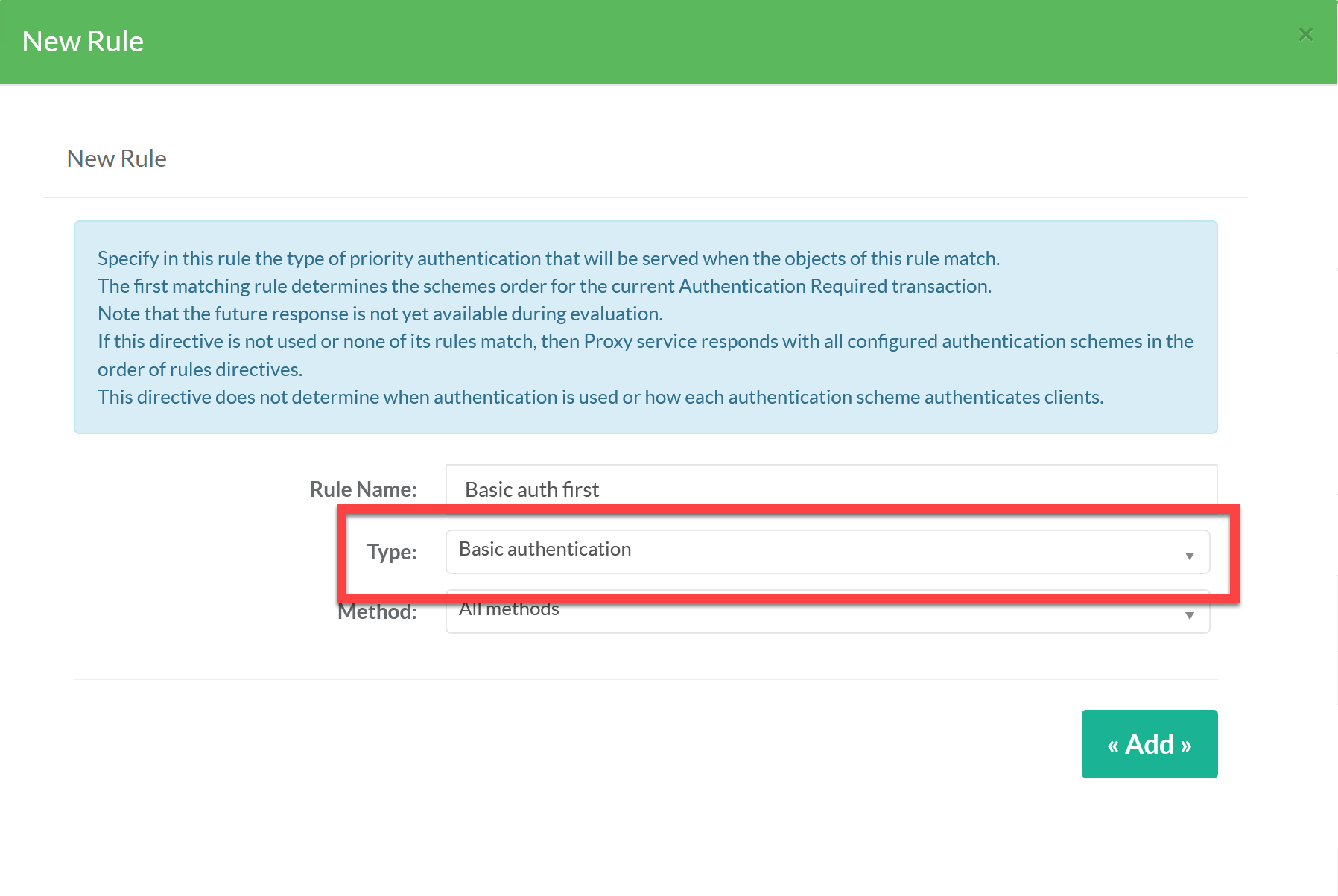This screenshot has height=896, width=1338.
Task: Click the Rule Name input field
Action: (831, 488)
